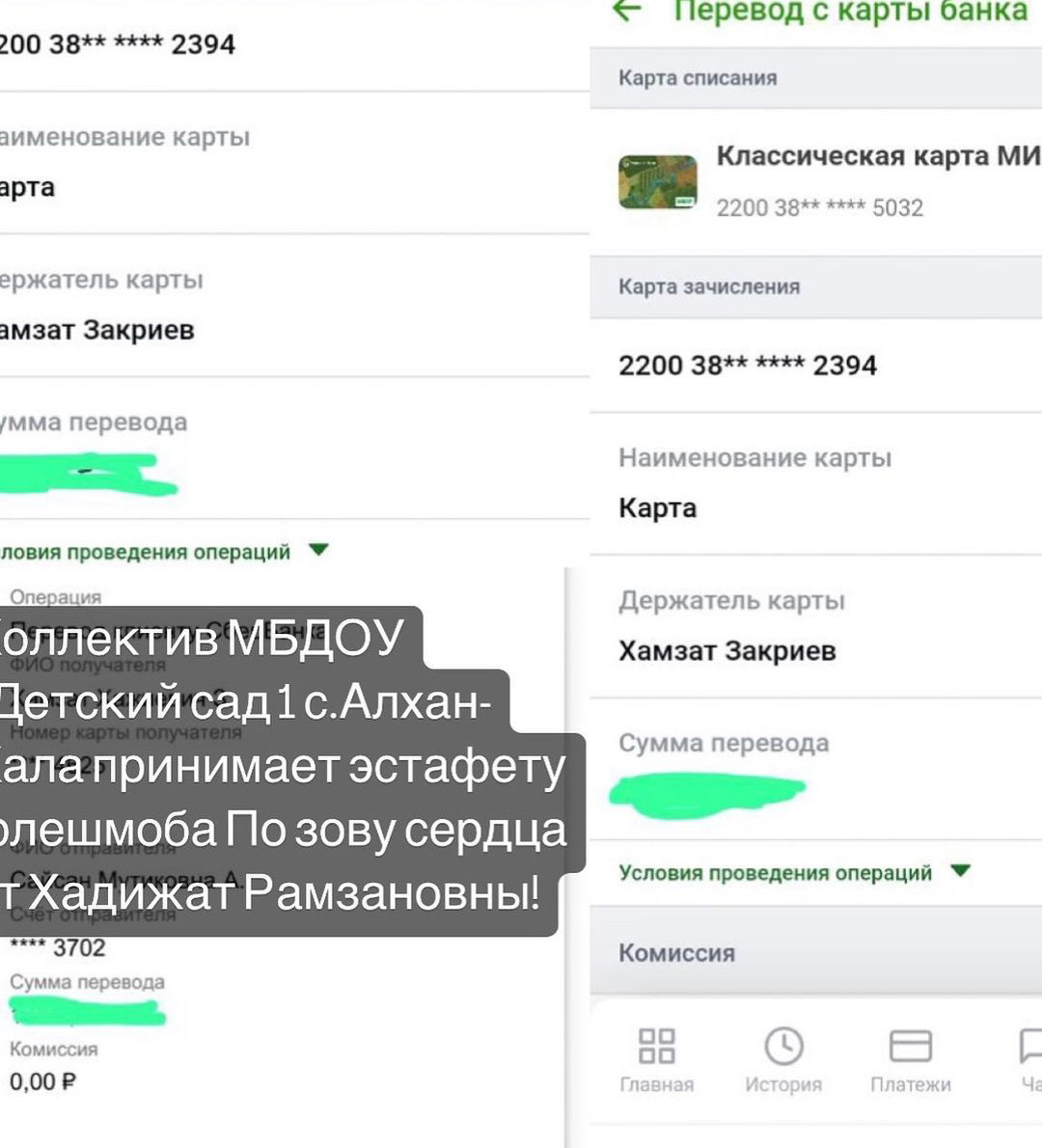Tap the Условия проведения операций link on right
1042x1148 pixels.
(775, 873)
